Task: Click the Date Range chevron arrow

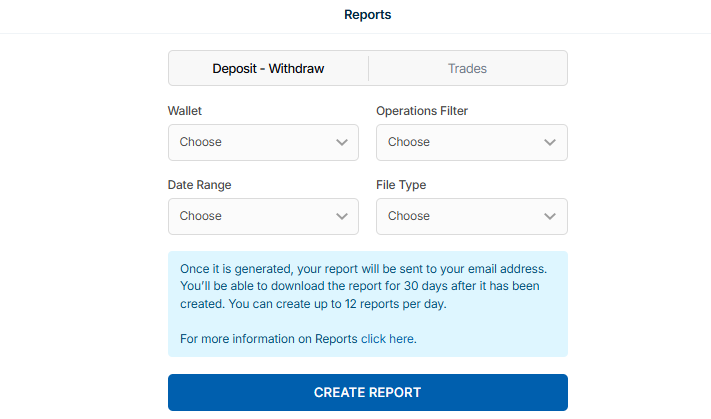Action: (x=341, y=216)
